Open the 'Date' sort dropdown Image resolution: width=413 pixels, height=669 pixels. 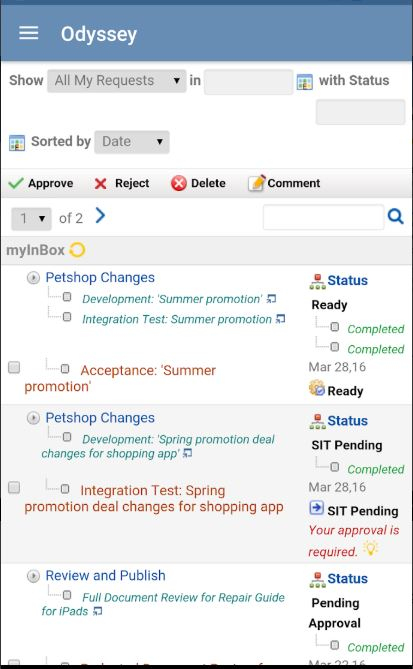point(132,142)
